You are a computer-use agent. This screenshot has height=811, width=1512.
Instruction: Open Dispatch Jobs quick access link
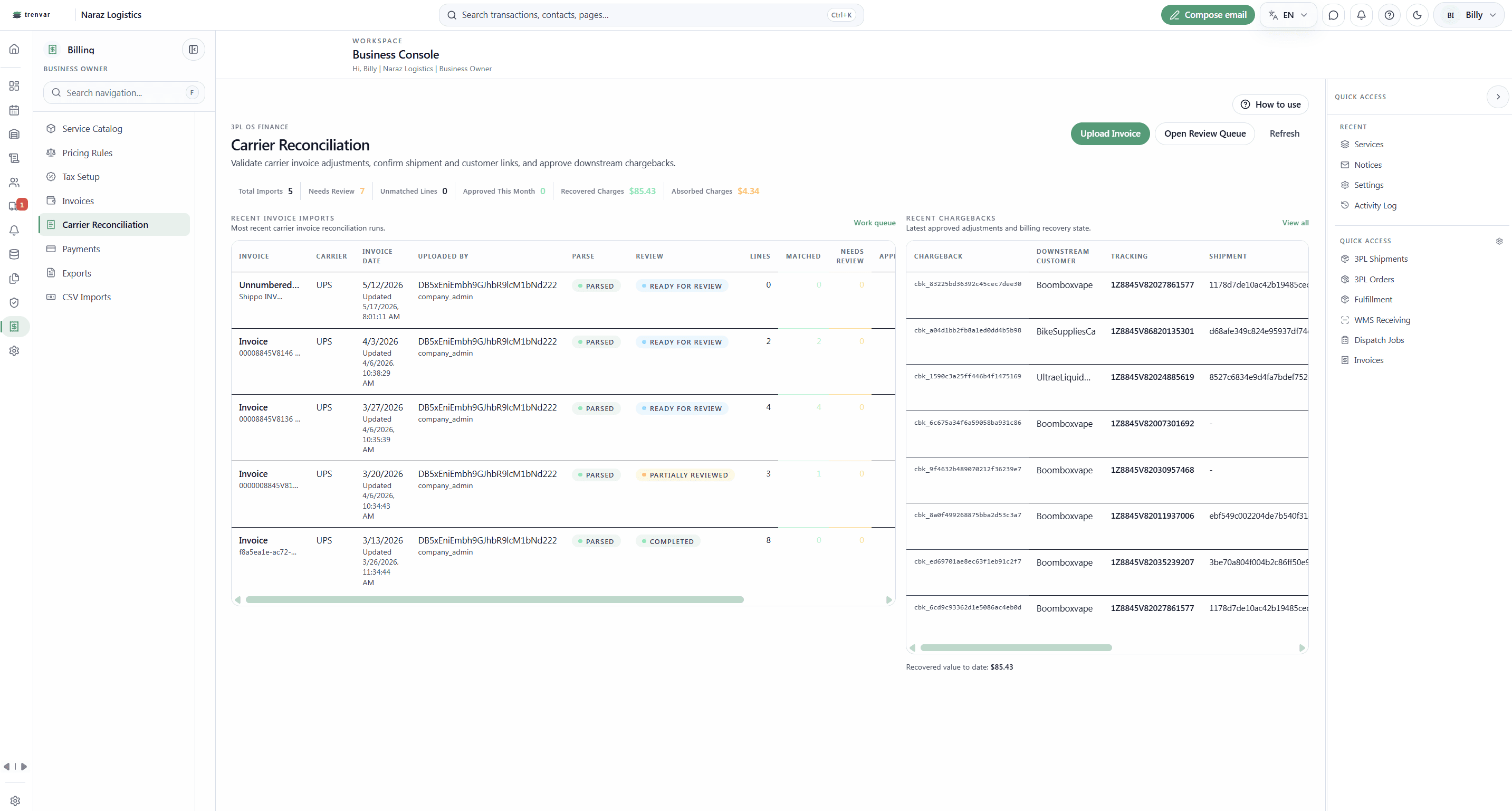(x=1379, y=340)
